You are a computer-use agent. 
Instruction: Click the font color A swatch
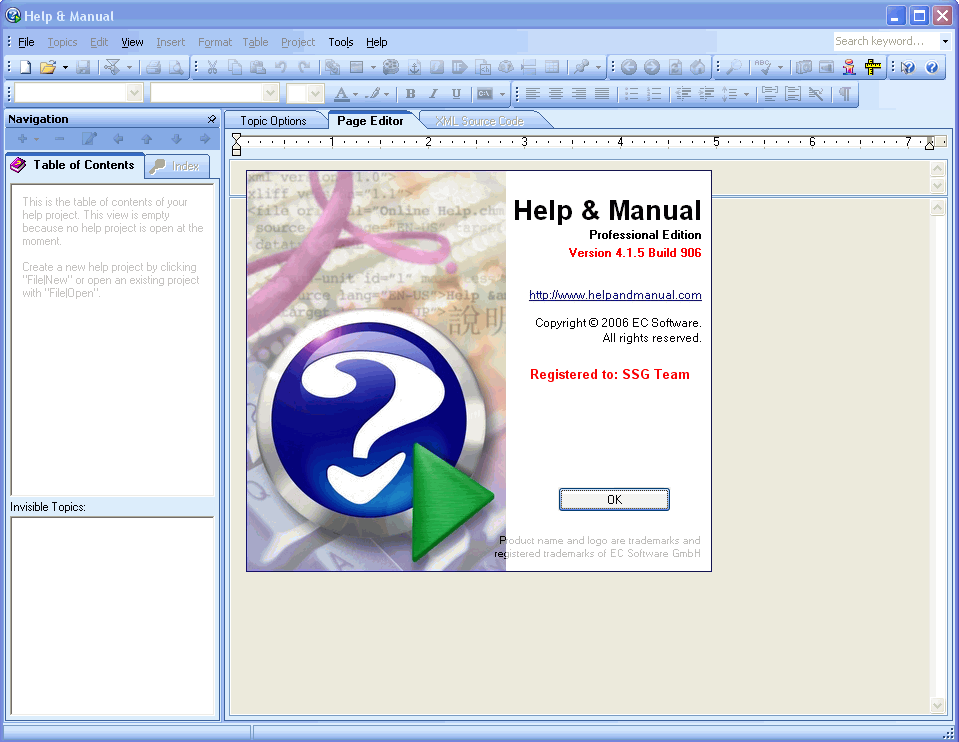point(342,94)
